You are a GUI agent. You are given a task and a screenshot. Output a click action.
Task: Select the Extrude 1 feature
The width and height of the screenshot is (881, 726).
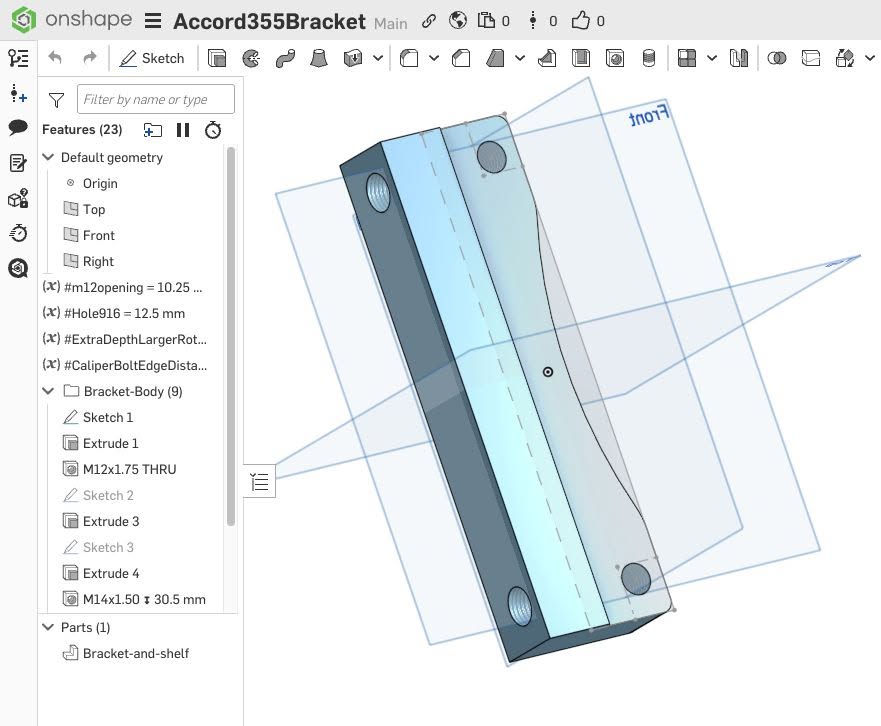click(x=110, y=443)
